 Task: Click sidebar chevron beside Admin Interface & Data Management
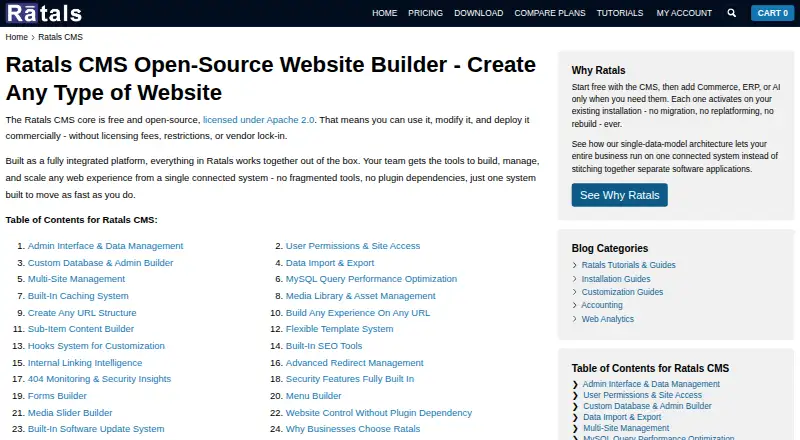click(575, 384)
